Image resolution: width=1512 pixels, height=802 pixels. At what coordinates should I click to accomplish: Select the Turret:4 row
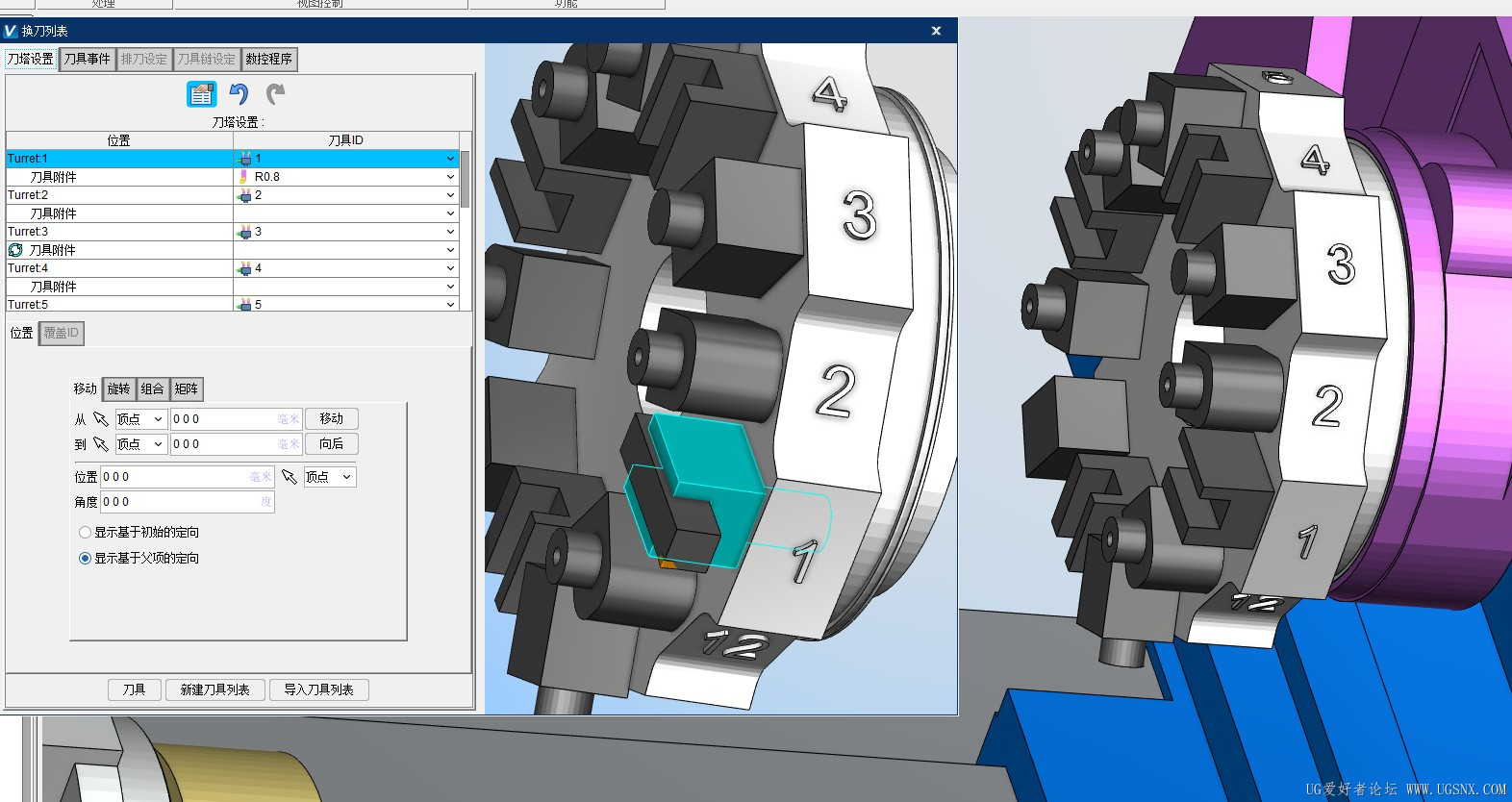pyautogui.click(x=233, y=268)
